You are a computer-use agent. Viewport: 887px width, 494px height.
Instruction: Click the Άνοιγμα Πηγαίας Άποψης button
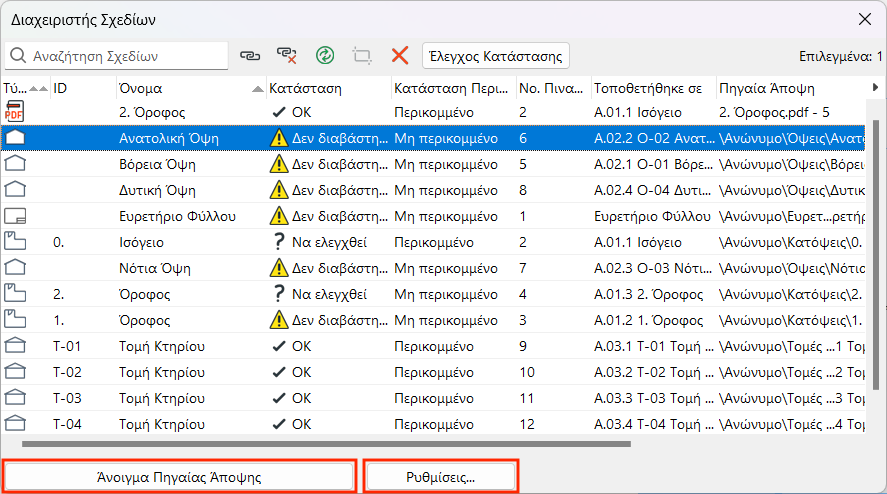tap(180, 477)
